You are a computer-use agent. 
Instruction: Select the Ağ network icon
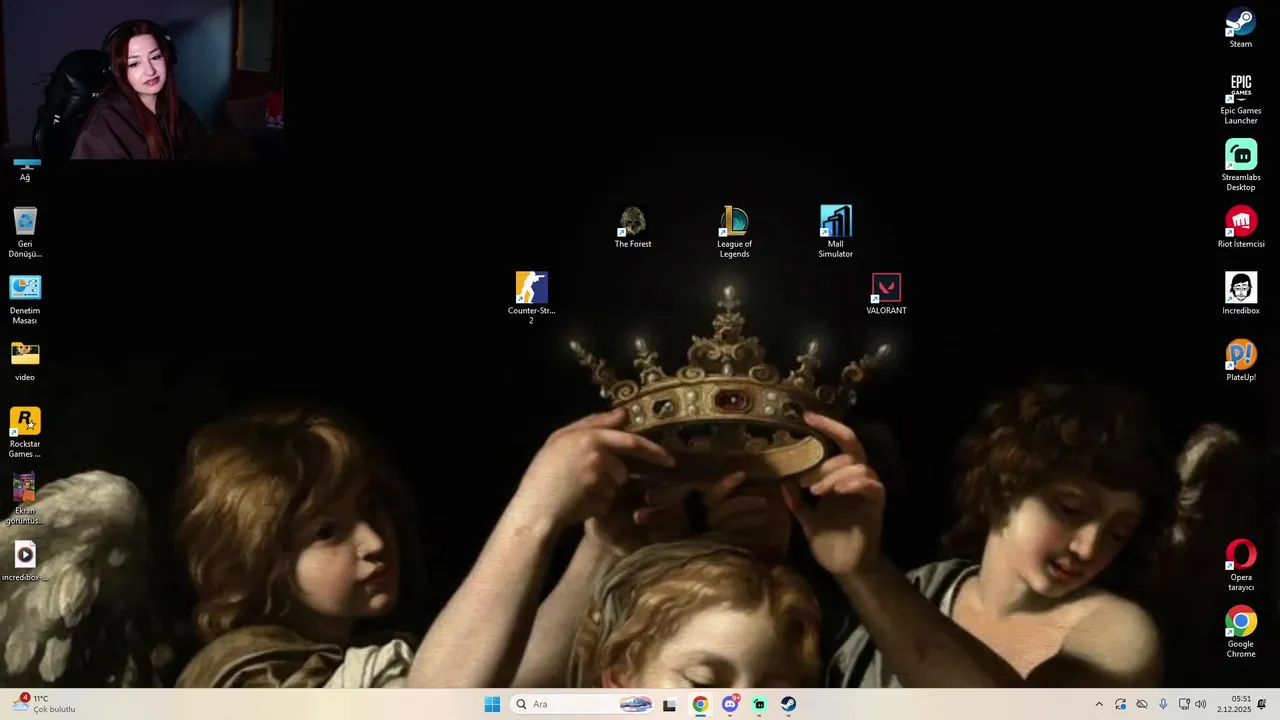point(25,168)
